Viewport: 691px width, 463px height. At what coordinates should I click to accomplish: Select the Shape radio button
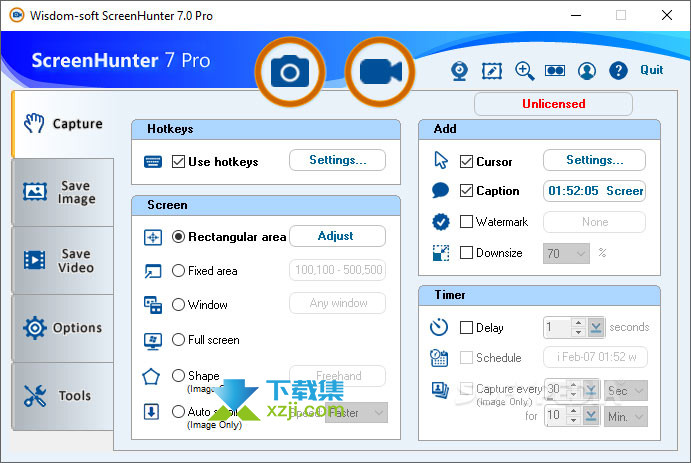tap(178, 375)
